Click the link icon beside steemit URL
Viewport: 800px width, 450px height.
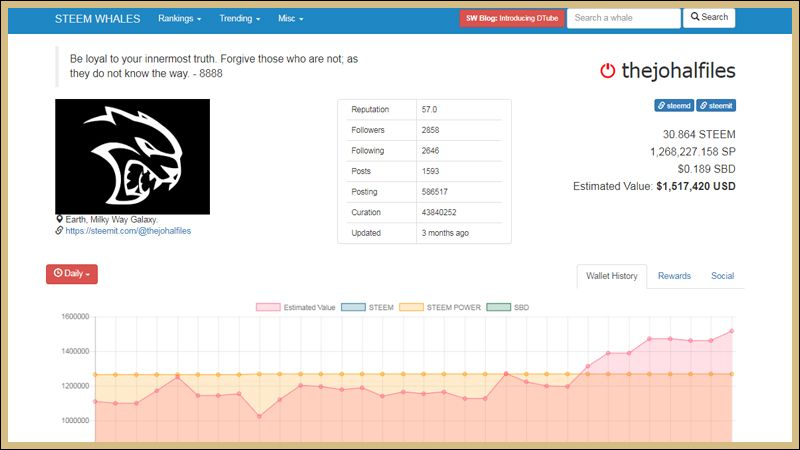(x=59, y=231)
